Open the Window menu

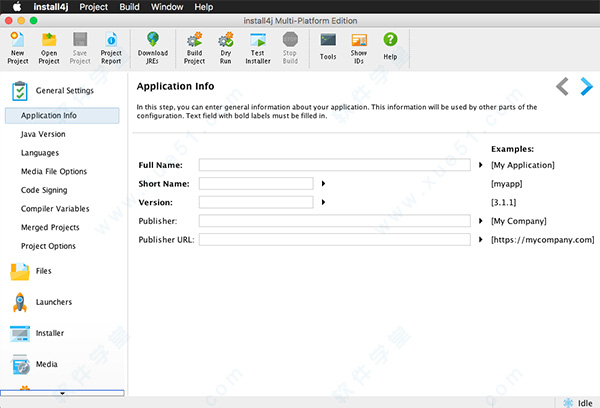[x=167, y=7]
